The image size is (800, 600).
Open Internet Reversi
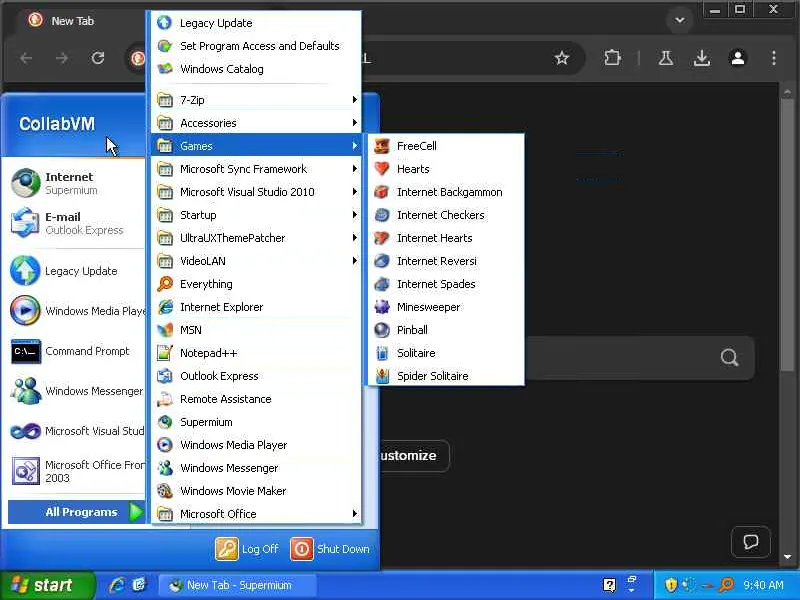[x=445, y=261]
